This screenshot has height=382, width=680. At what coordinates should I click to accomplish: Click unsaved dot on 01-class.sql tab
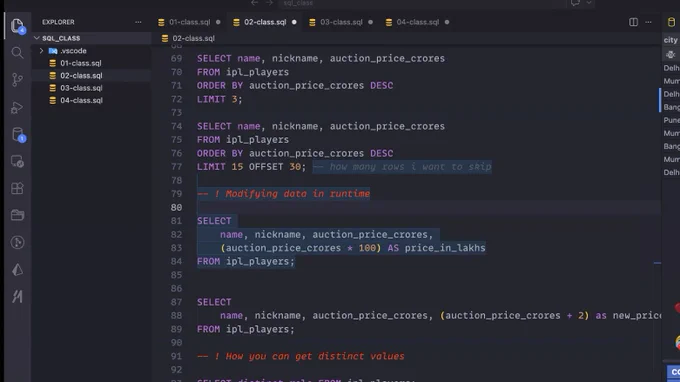click(218, 22)
